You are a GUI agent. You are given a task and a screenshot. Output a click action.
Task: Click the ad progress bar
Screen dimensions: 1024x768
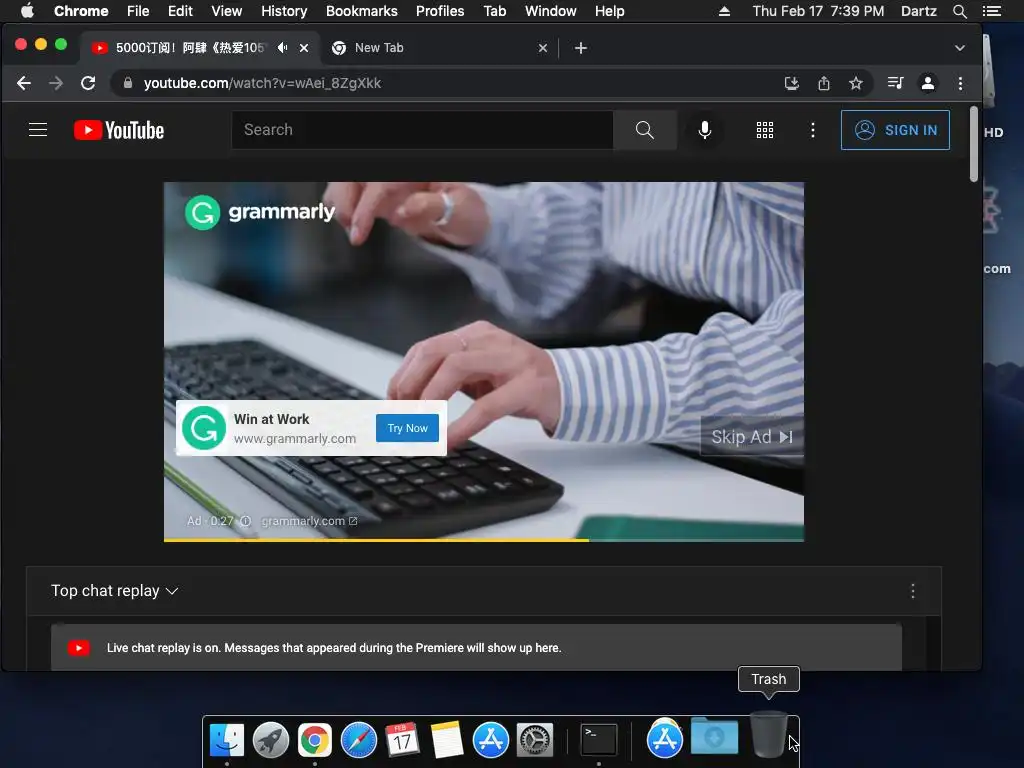(x=484, y=539)
